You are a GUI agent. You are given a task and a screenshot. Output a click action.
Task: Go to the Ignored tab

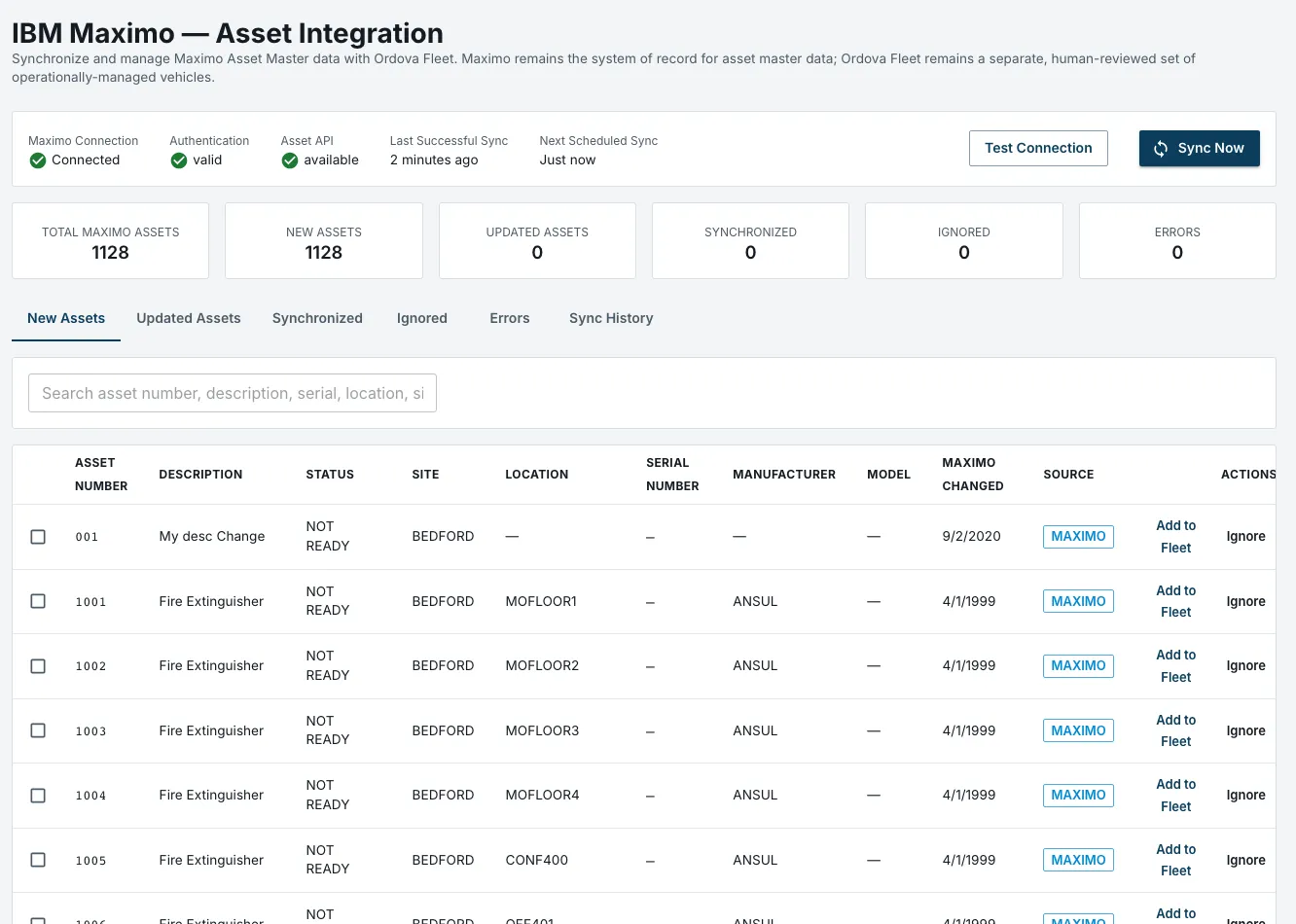point(422,318)
